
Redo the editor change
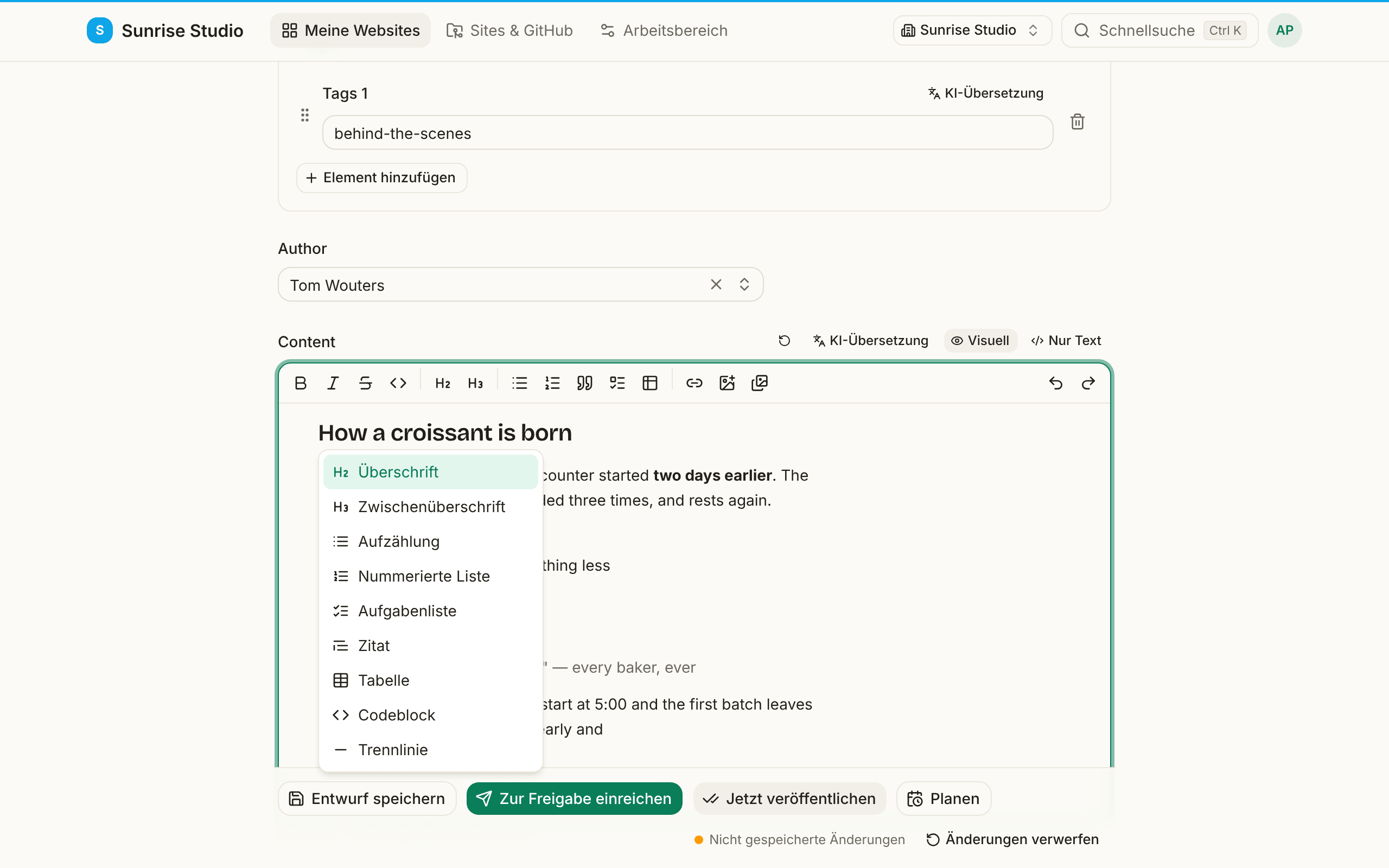pyautogui.click(x=1088, y=383)
